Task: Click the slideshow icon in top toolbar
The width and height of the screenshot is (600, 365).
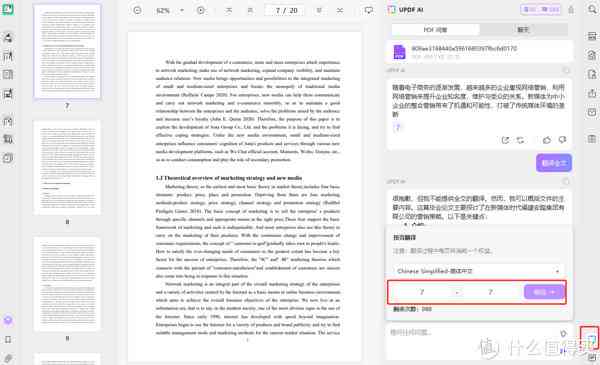Action: click(x=368, y=10)
